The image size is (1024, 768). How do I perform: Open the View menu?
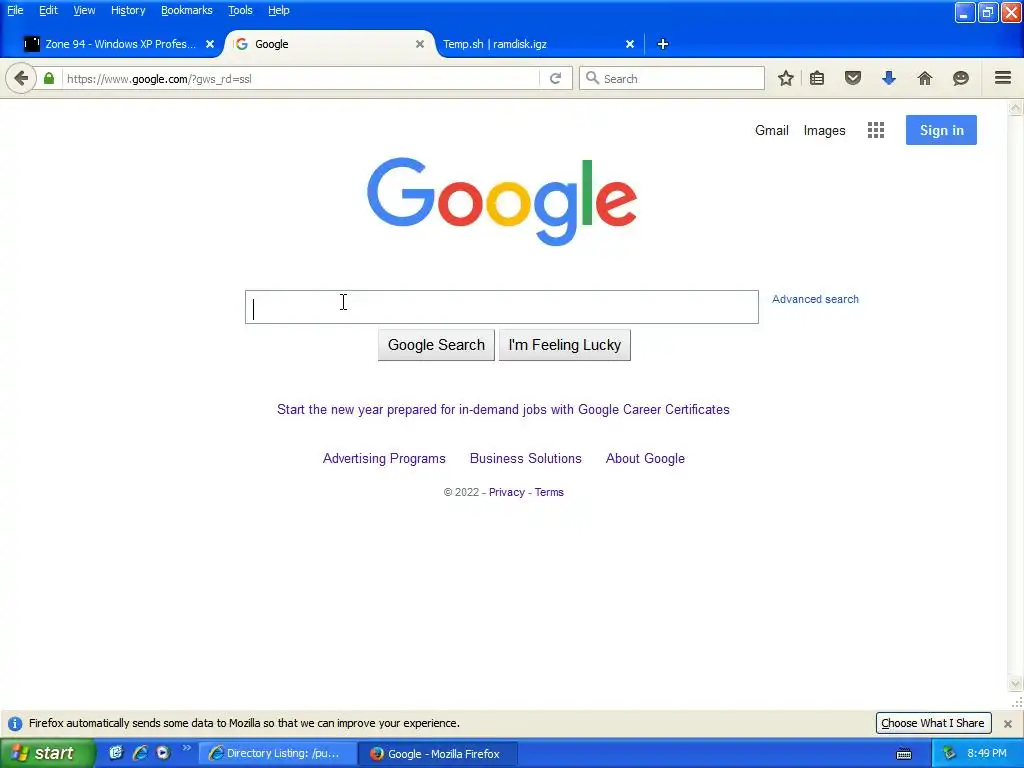pos(84,10)
